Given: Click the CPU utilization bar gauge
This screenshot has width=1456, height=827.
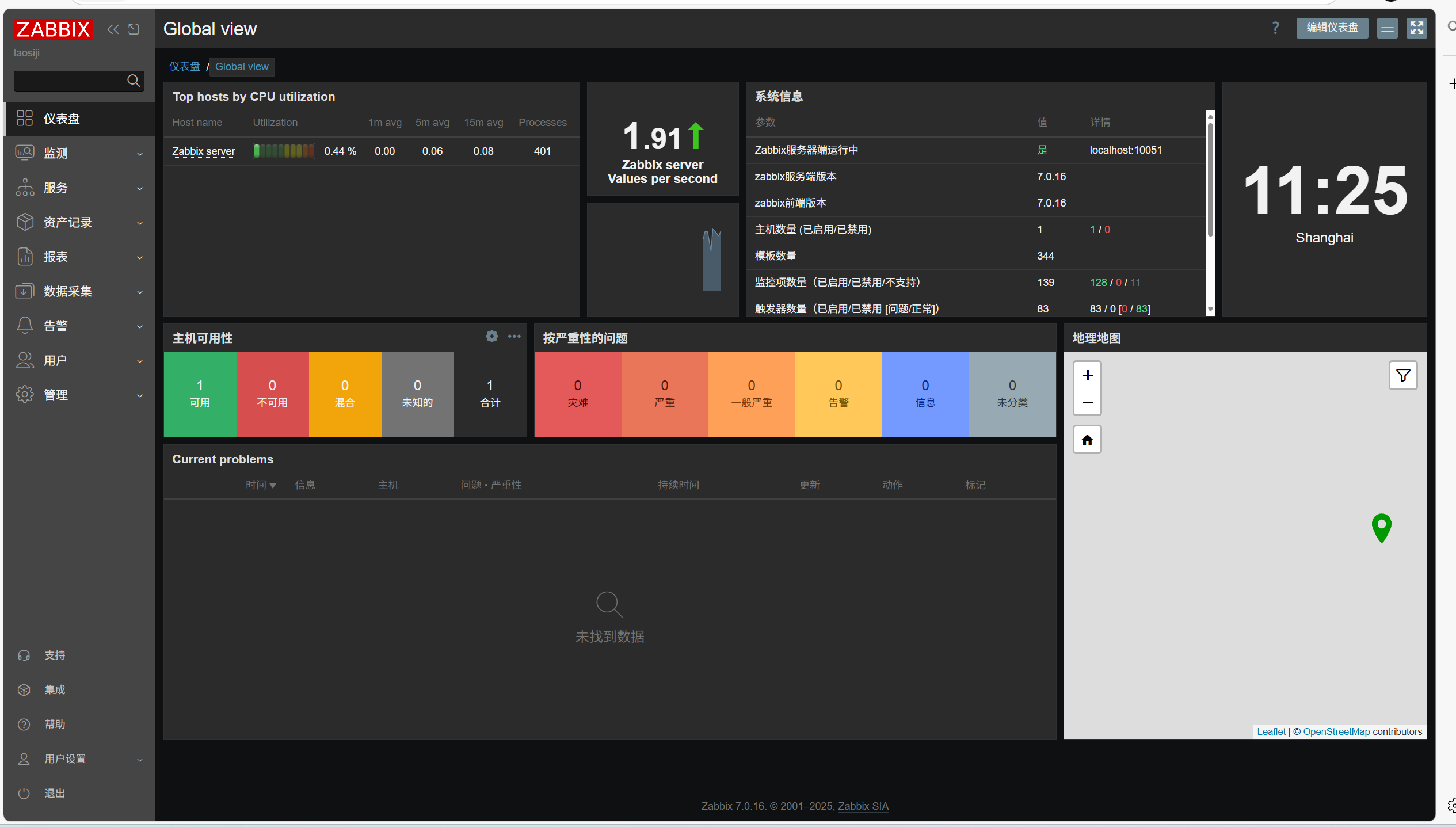Looking at the screenshot, I should [284, 151].
